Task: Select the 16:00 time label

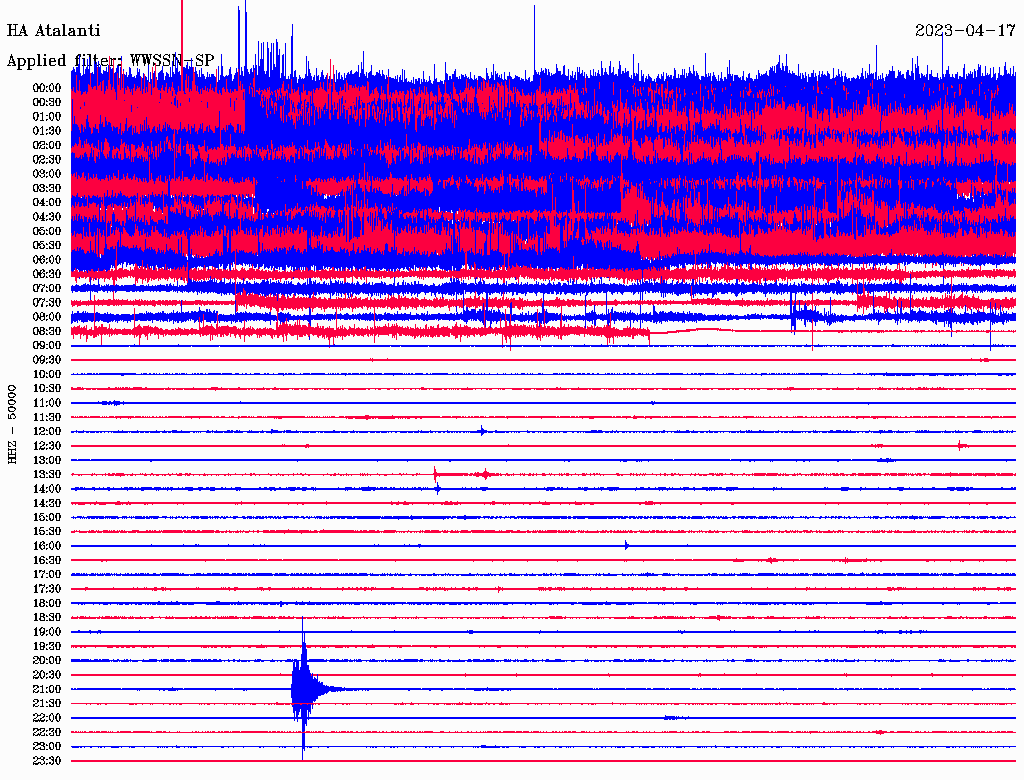Action: pyautogui.click(x=47, y=546)
